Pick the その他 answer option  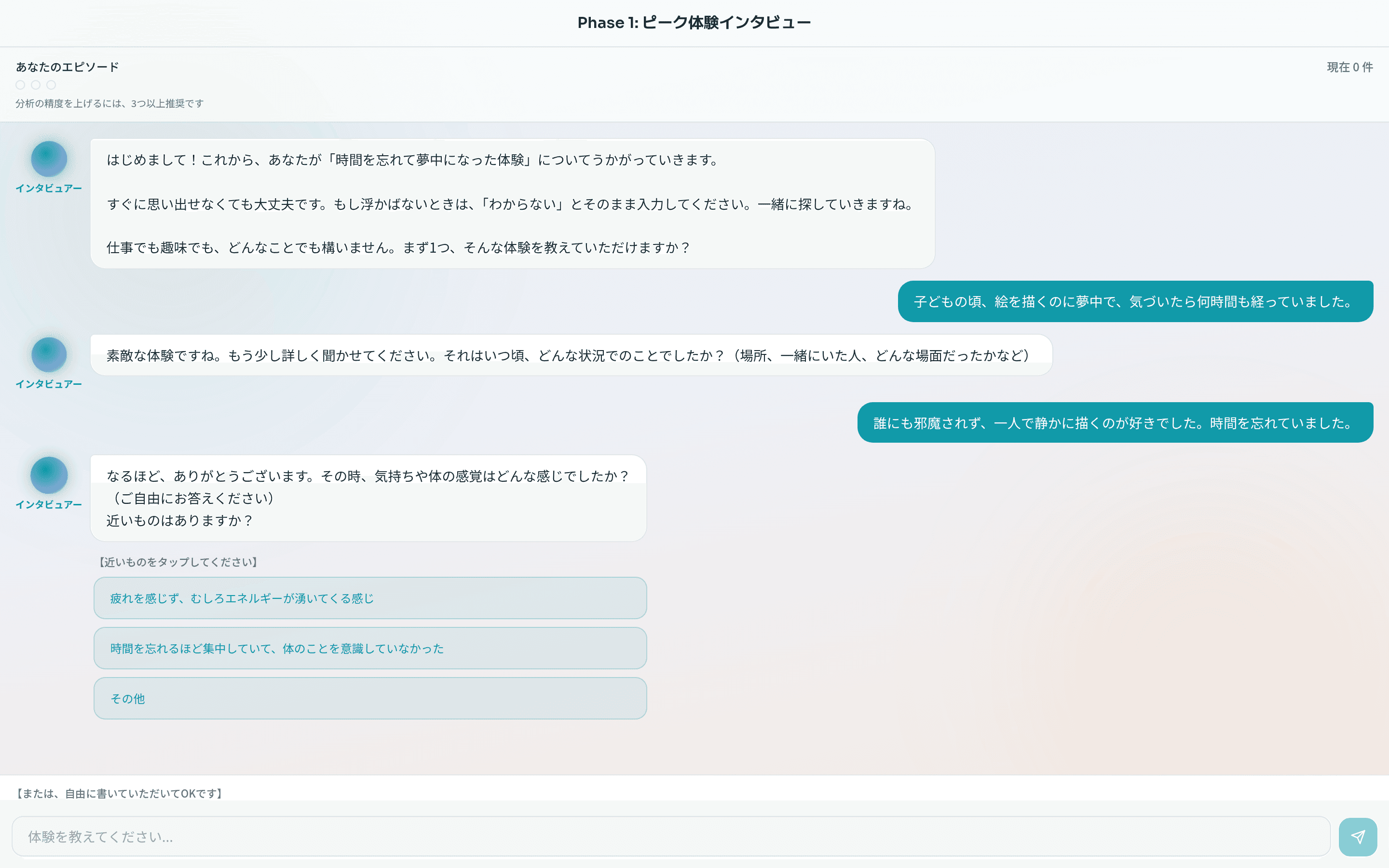click(x=370, y=698)
